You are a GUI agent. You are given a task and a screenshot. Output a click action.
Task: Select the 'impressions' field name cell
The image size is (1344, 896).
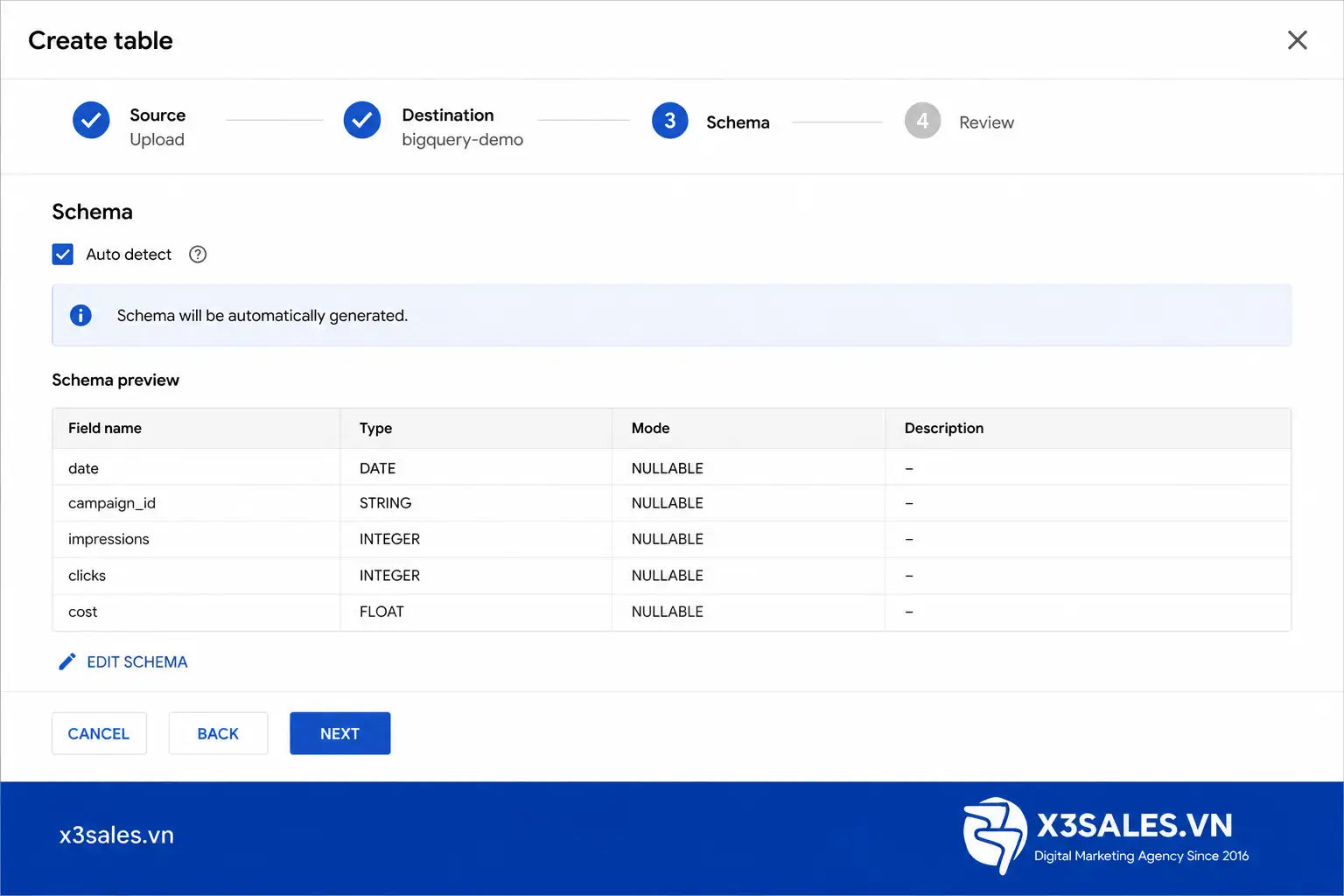click(196, 539)
